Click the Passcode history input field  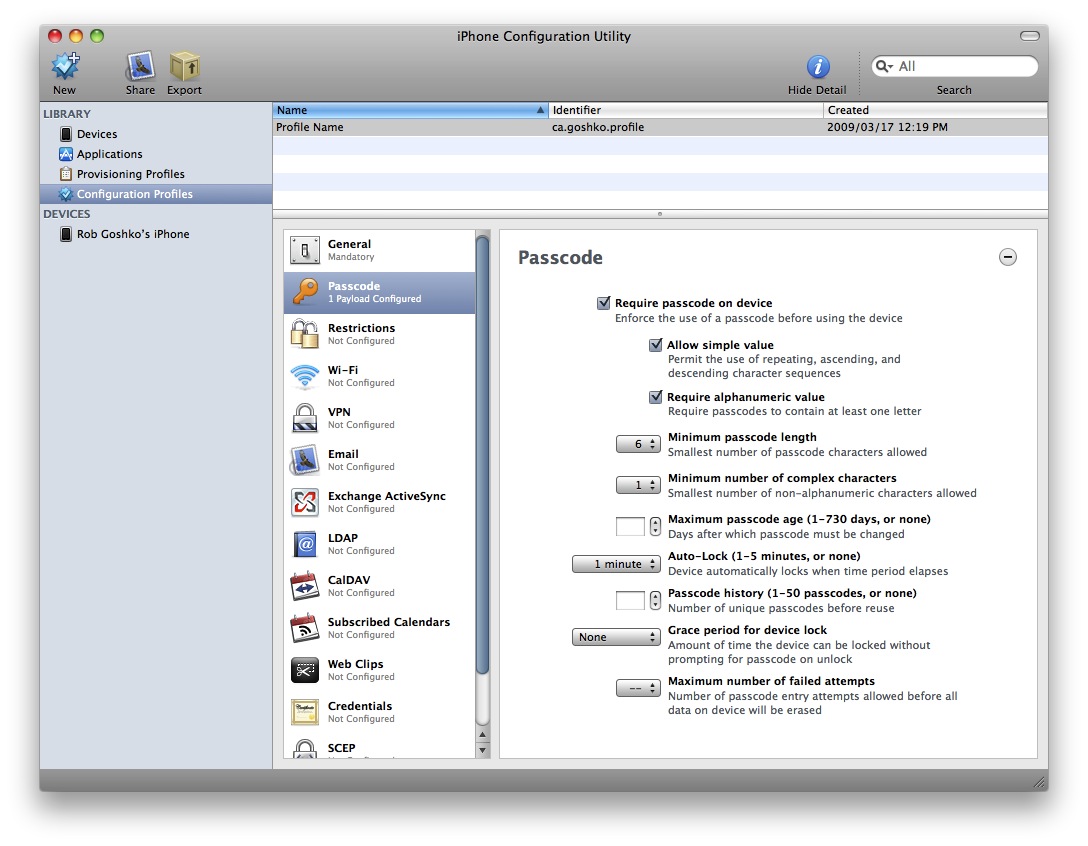point(631,600)
